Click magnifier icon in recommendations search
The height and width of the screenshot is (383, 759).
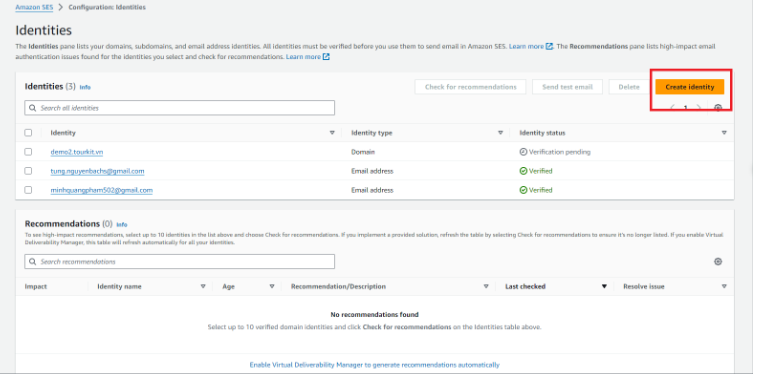[32, 261]
